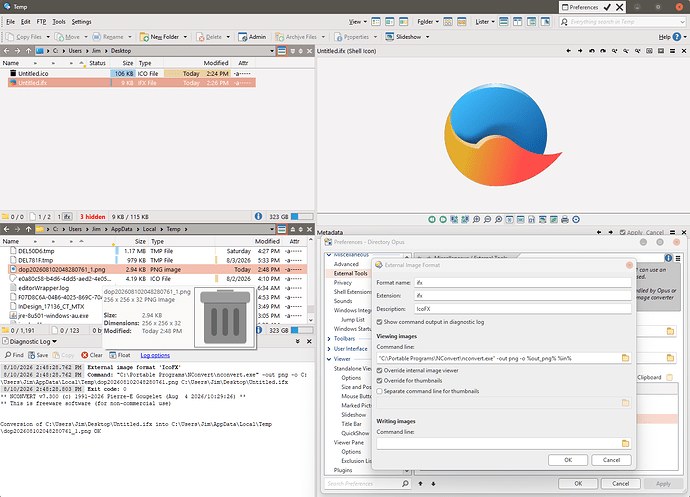
Task: Open the Diagnostic Log dropdown arrow
Action: (55, 342)
